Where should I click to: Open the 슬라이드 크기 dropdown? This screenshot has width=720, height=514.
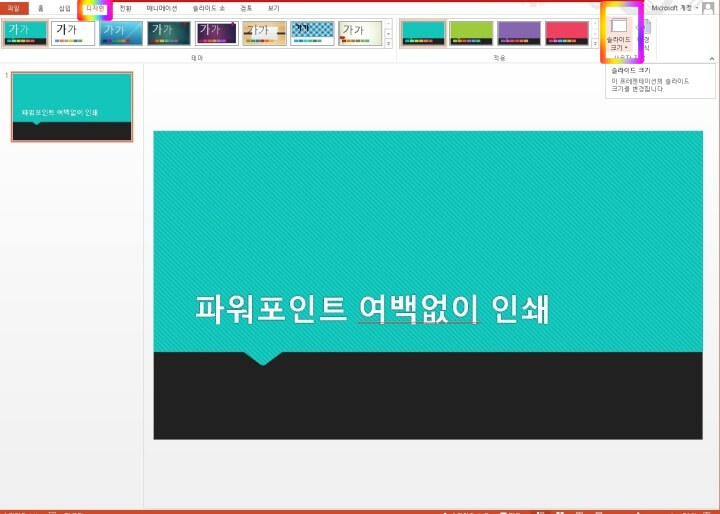coord(619,35)
